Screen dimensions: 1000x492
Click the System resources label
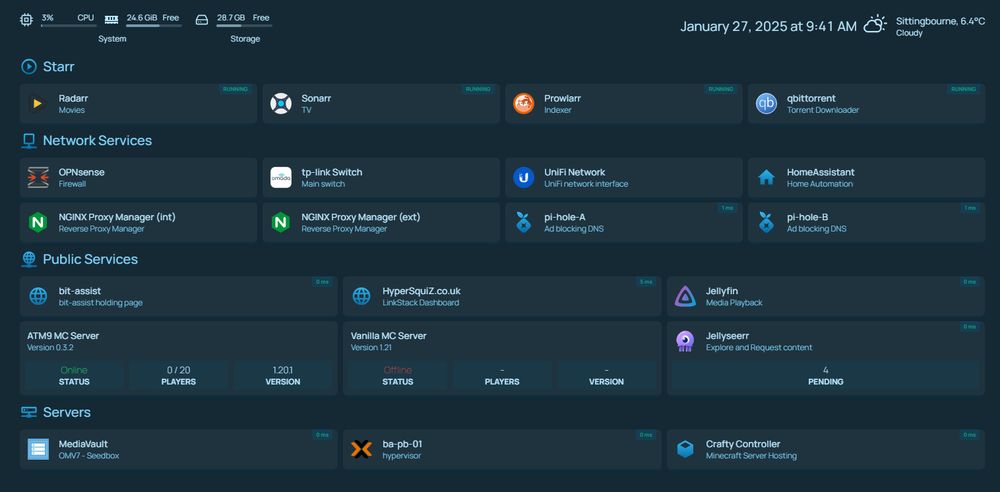tap(112, 39)
